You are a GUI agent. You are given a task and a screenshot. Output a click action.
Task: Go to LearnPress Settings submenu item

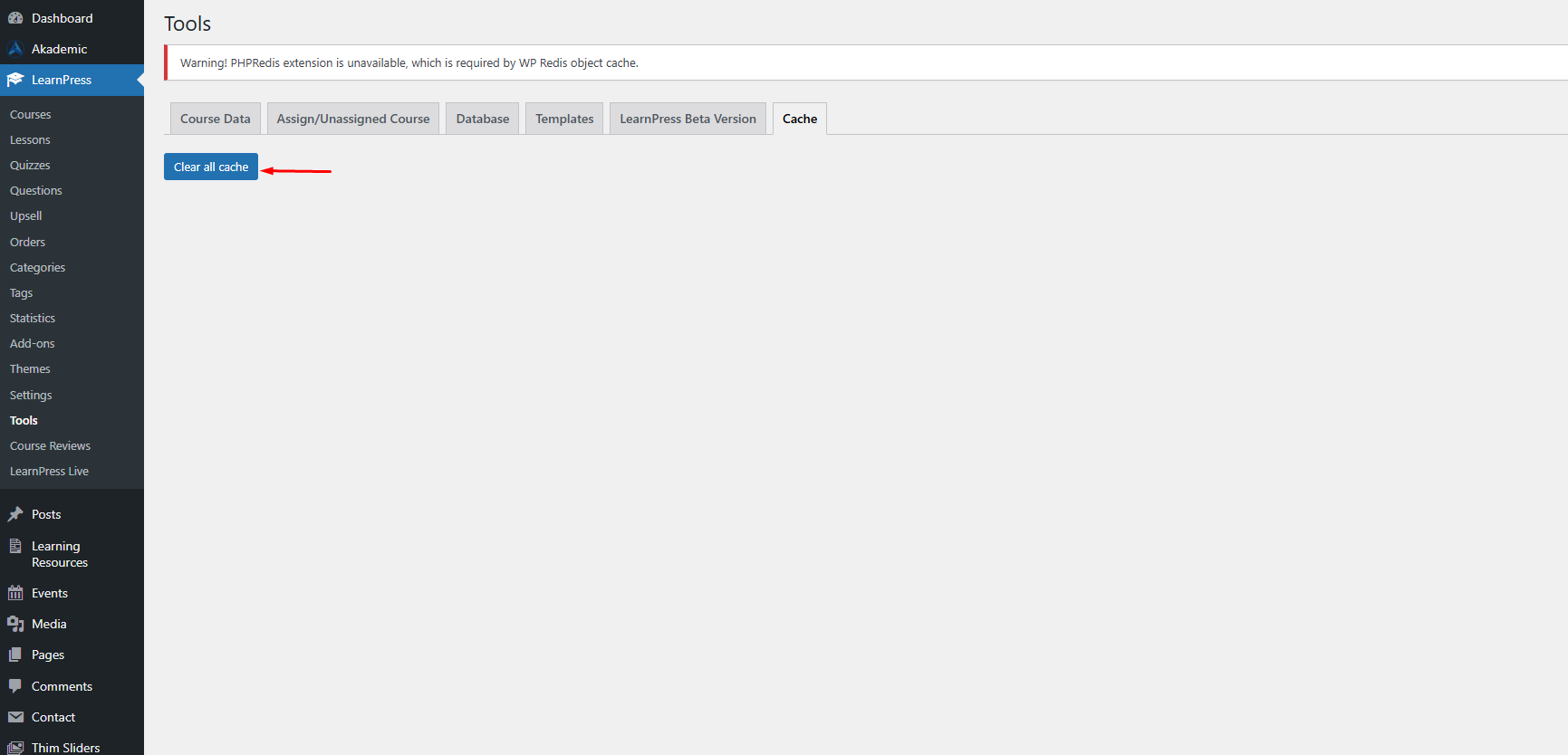click(31, 396)
